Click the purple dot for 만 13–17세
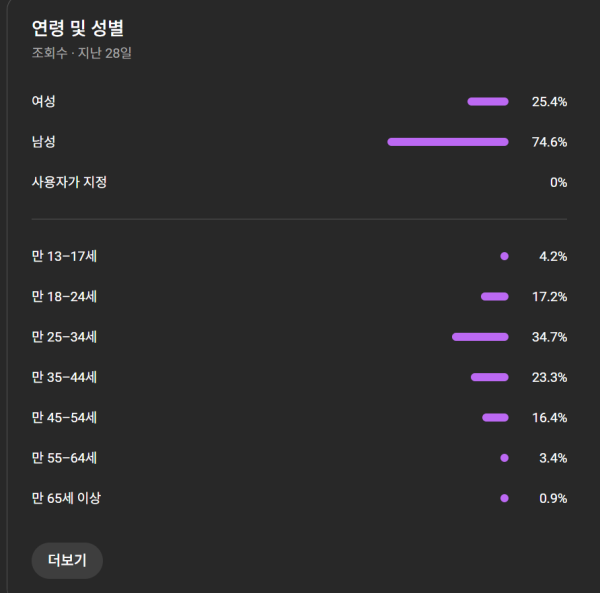This screenshot has height=593, width=600. [x=504, y=257]
